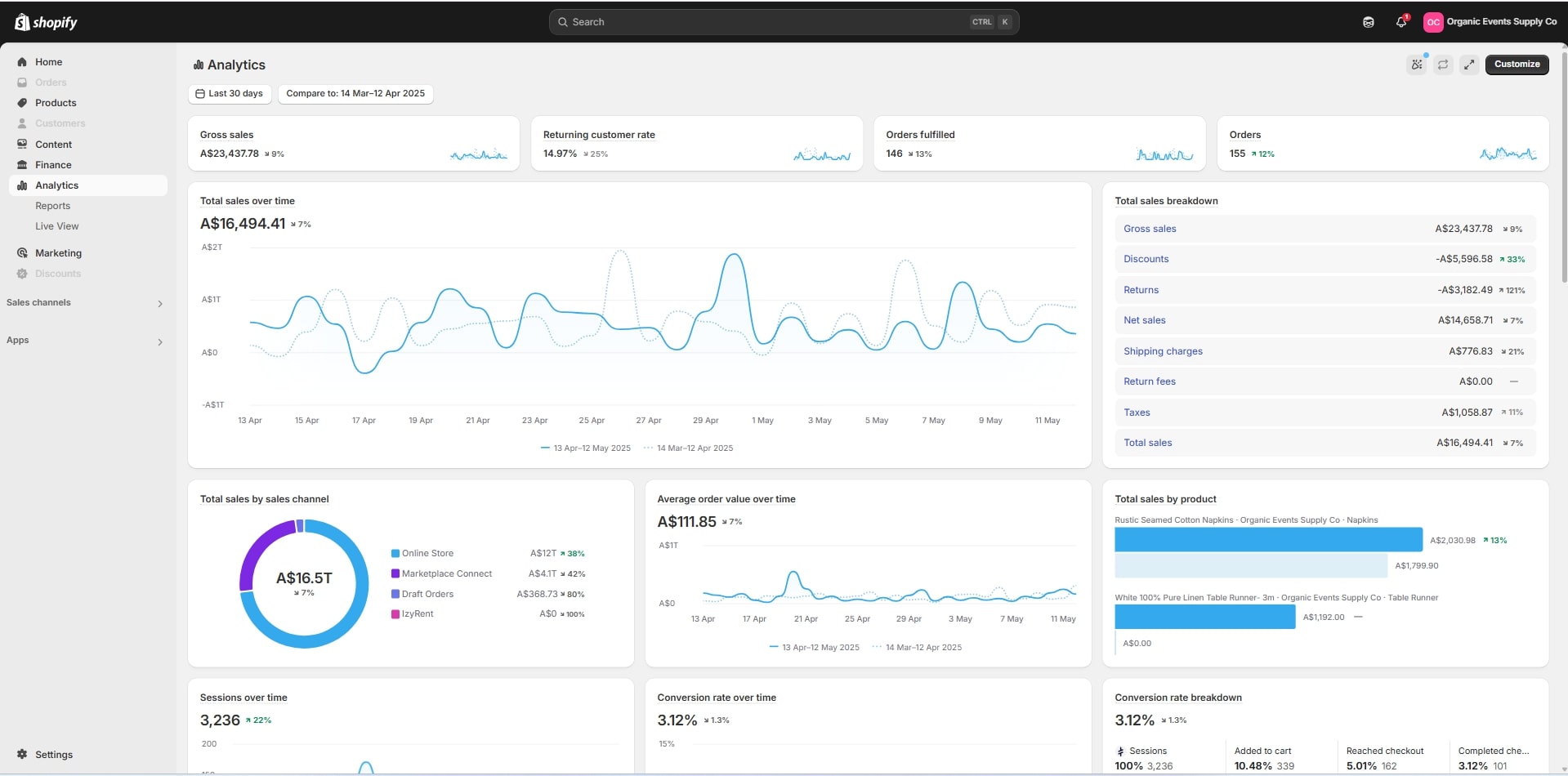
Task: Click the Marketplace Connect purple legend swatch
Action: coord(395,573)
